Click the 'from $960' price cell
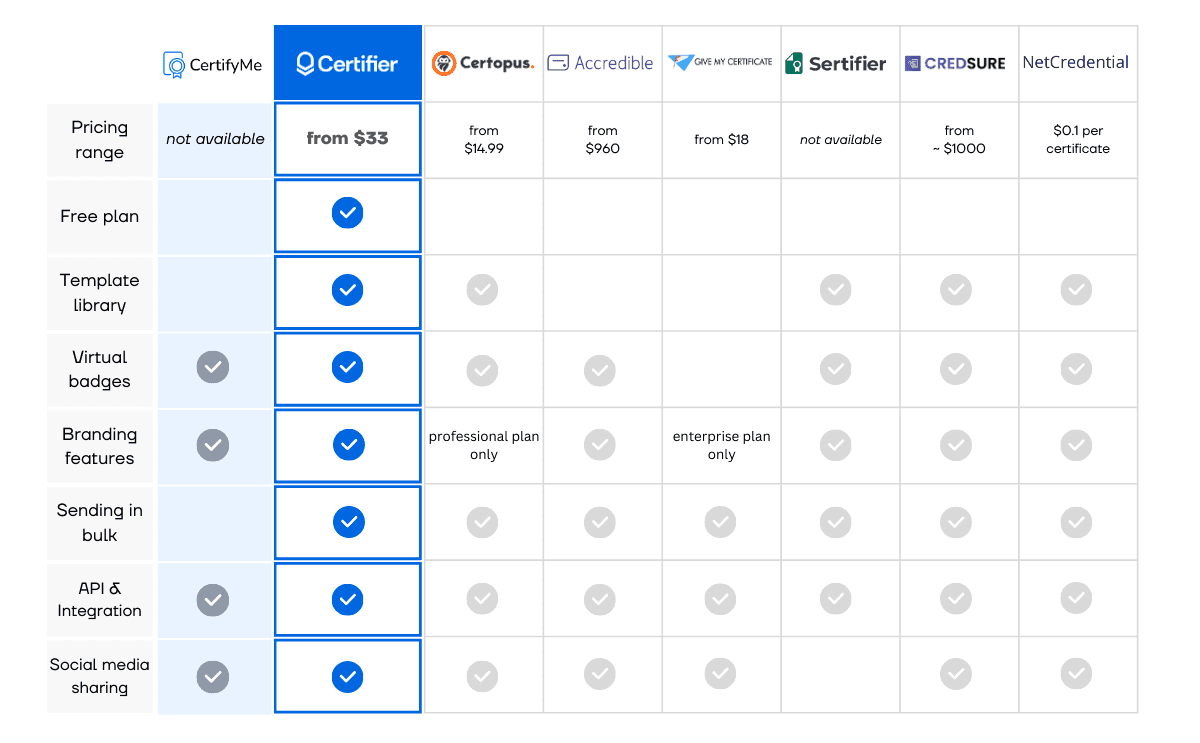The image size is (1200, 743). pos(602,139)
